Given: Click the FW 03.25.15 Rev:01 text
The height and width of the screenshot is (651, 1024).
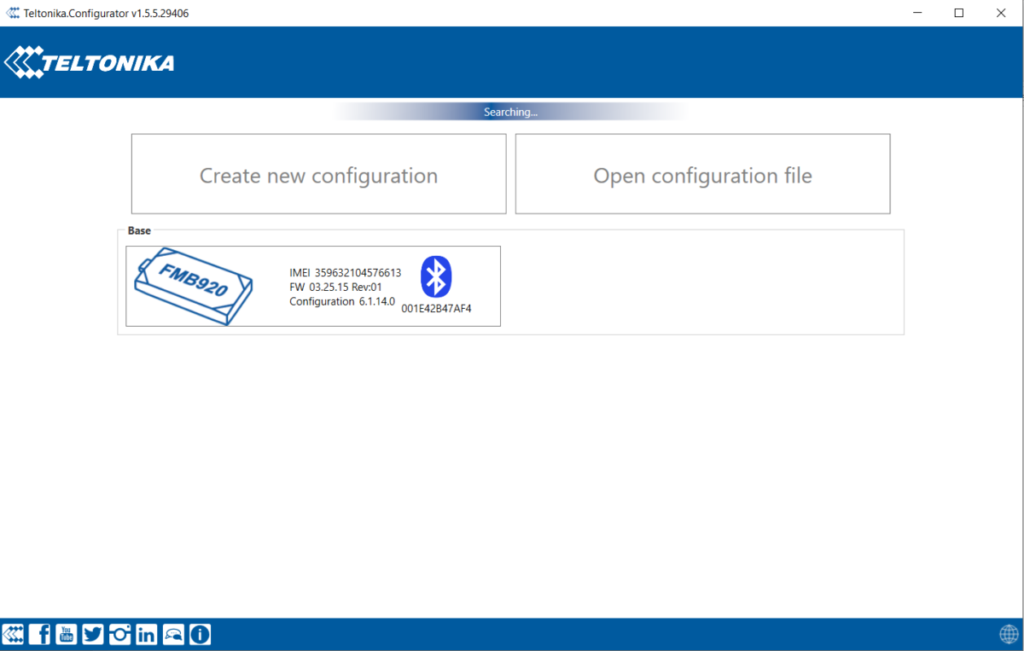Looking at the screenshot, I should tap(336, 287).
